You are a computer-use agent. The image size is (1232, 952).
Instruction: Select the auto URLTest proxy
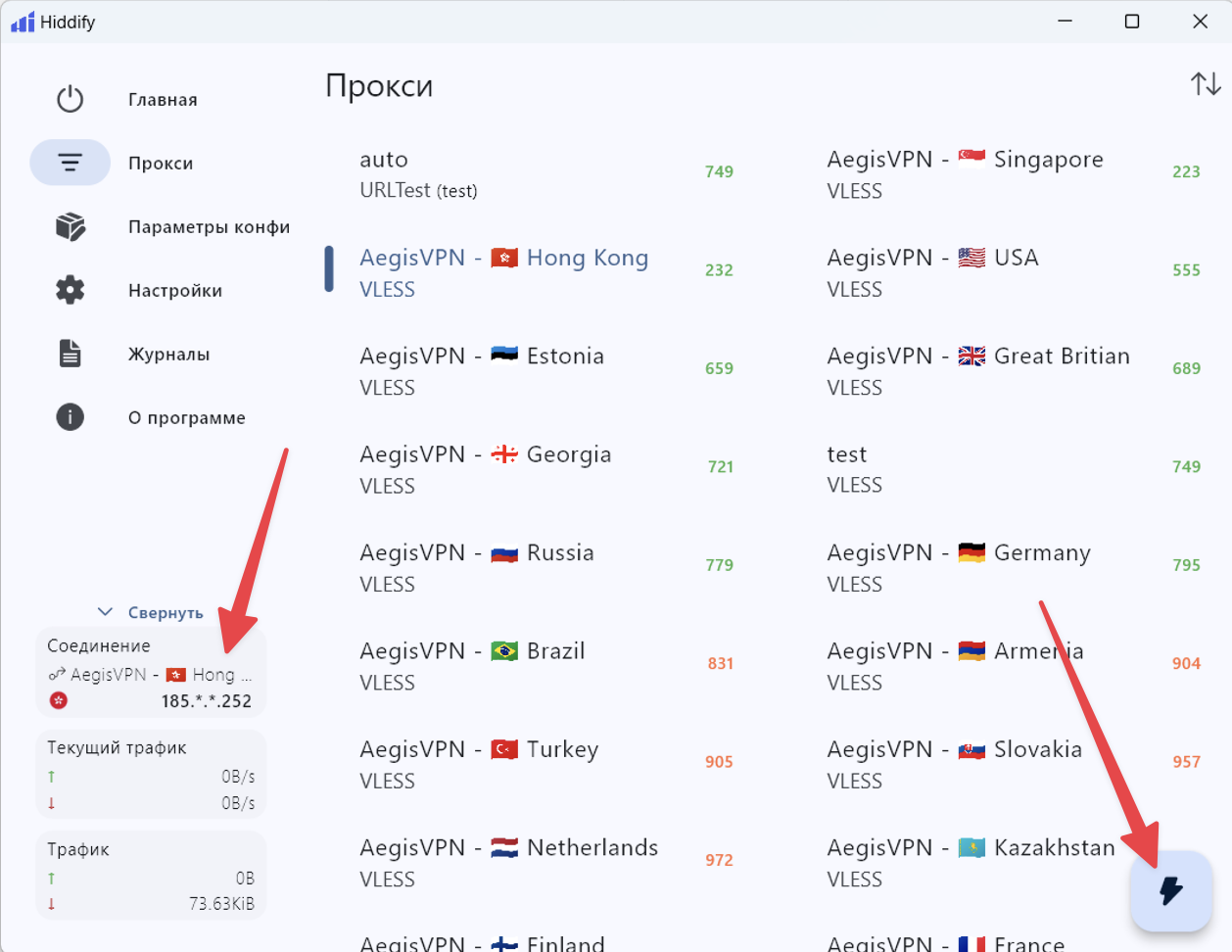pos(546,173)
